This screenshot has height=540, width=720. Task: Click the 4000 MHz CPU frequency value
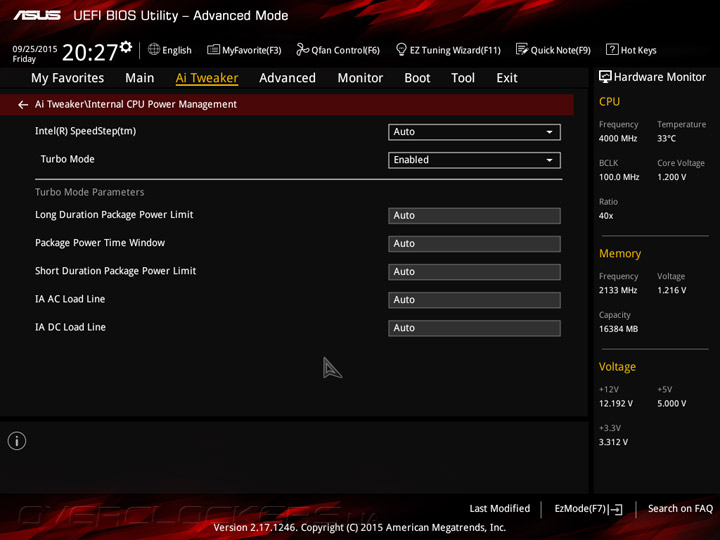click(x=618, y=139)
